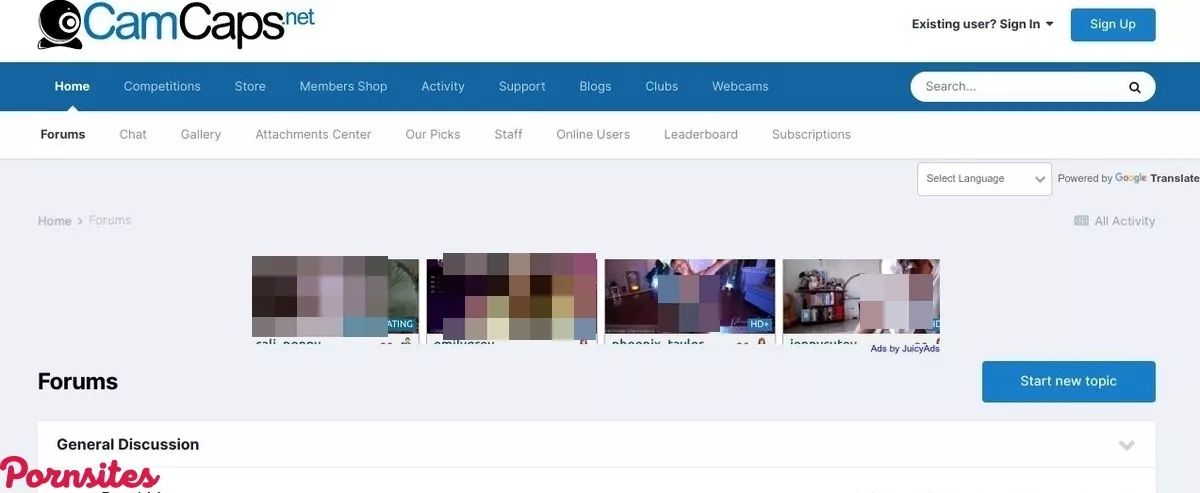Focus the Search text field

[1015, 87]
